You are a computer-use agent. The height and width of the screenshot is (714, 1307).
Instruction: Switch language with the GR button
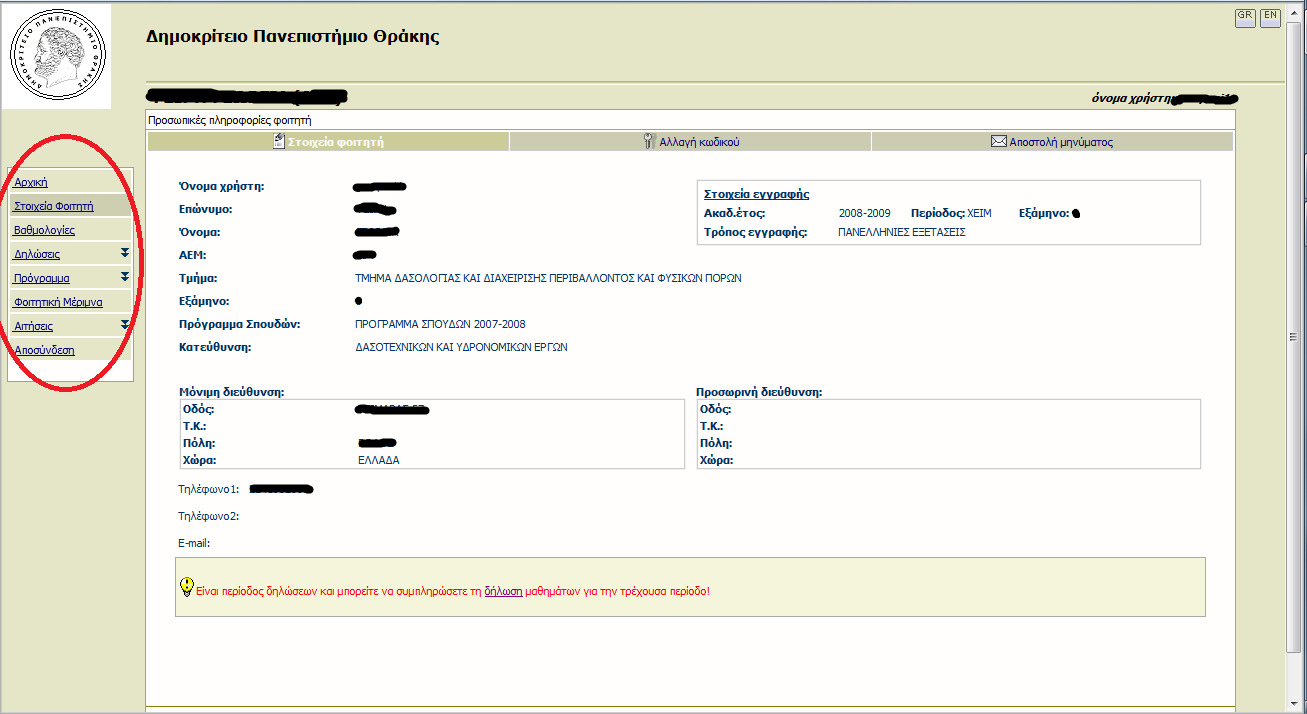[x=1245, y=17]
